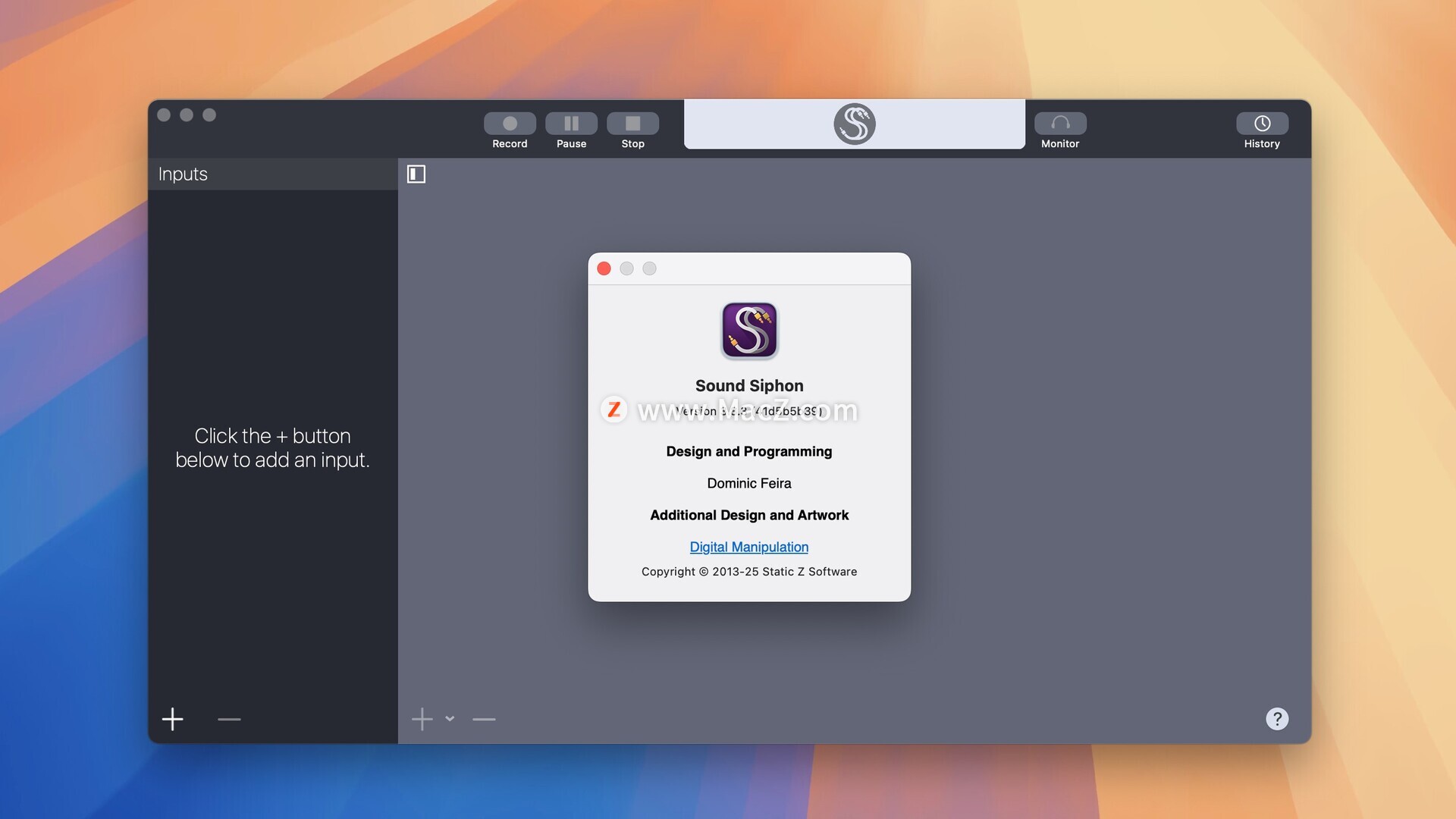The image size is (1456, 819).
Task: Pause the recording
Action: (571, 124)
